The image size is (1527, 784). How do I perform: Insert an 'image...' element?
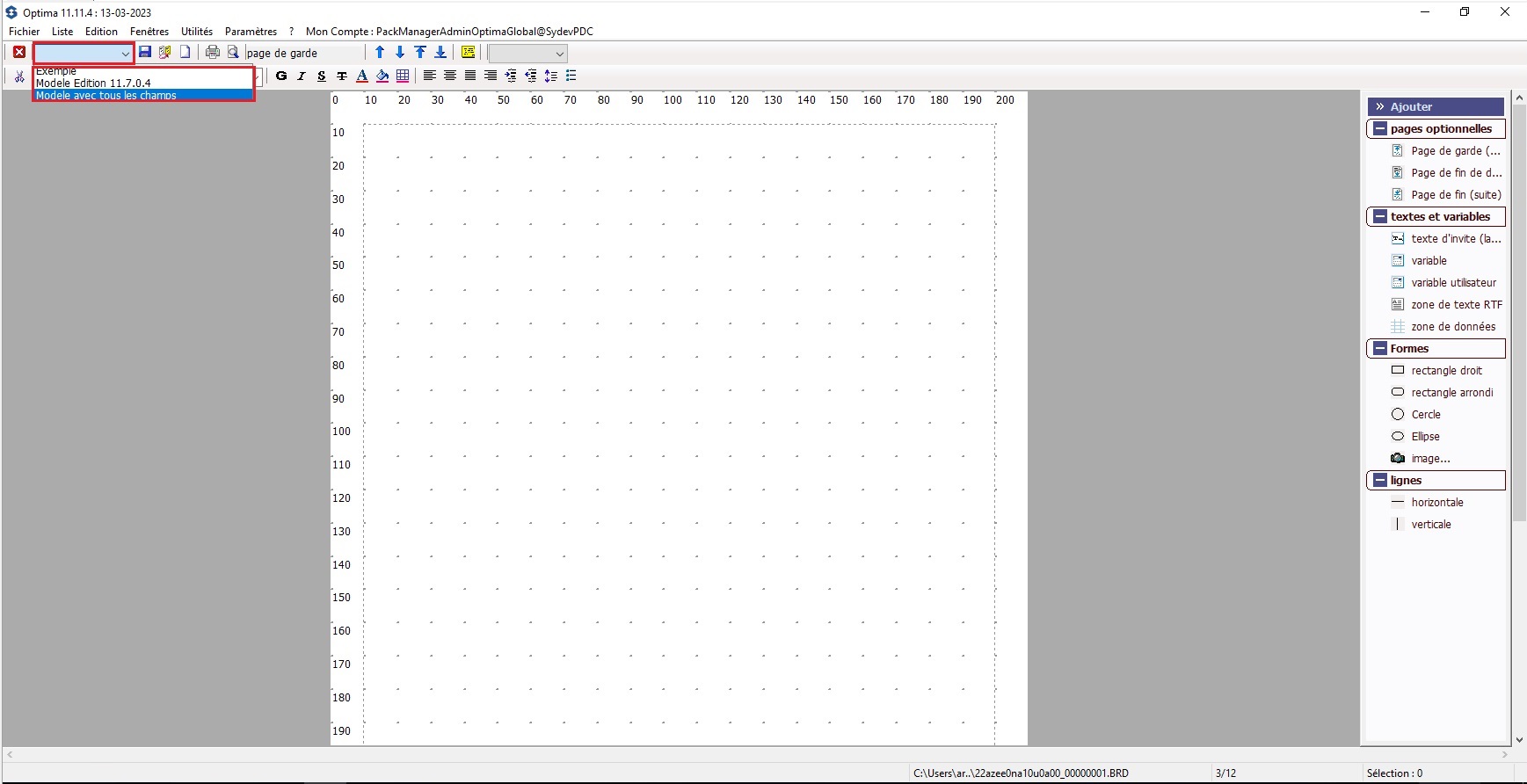click(x=1422, y=458)
